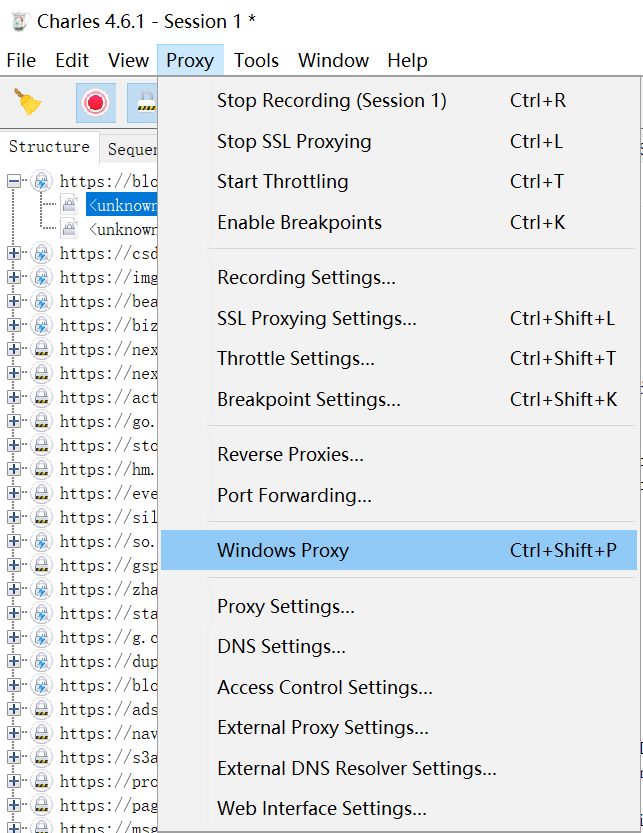Open the Window menu

pyautogui.click(x=333, y=61)
